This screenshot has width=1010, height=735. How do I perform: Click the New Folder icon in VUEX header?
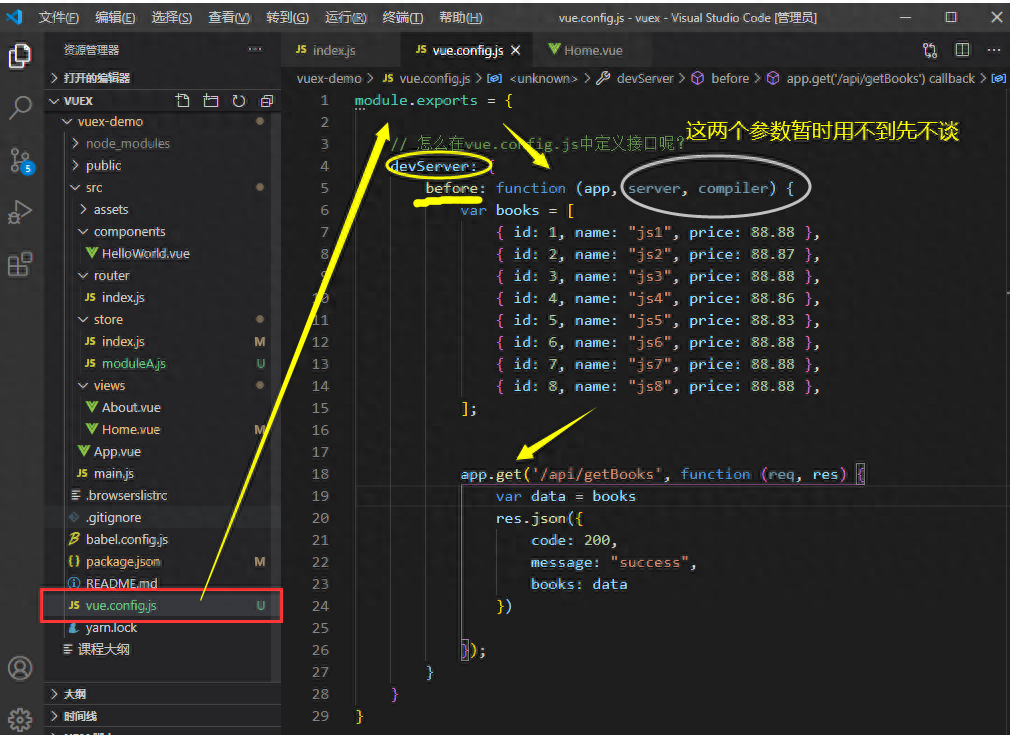[211, 100]
